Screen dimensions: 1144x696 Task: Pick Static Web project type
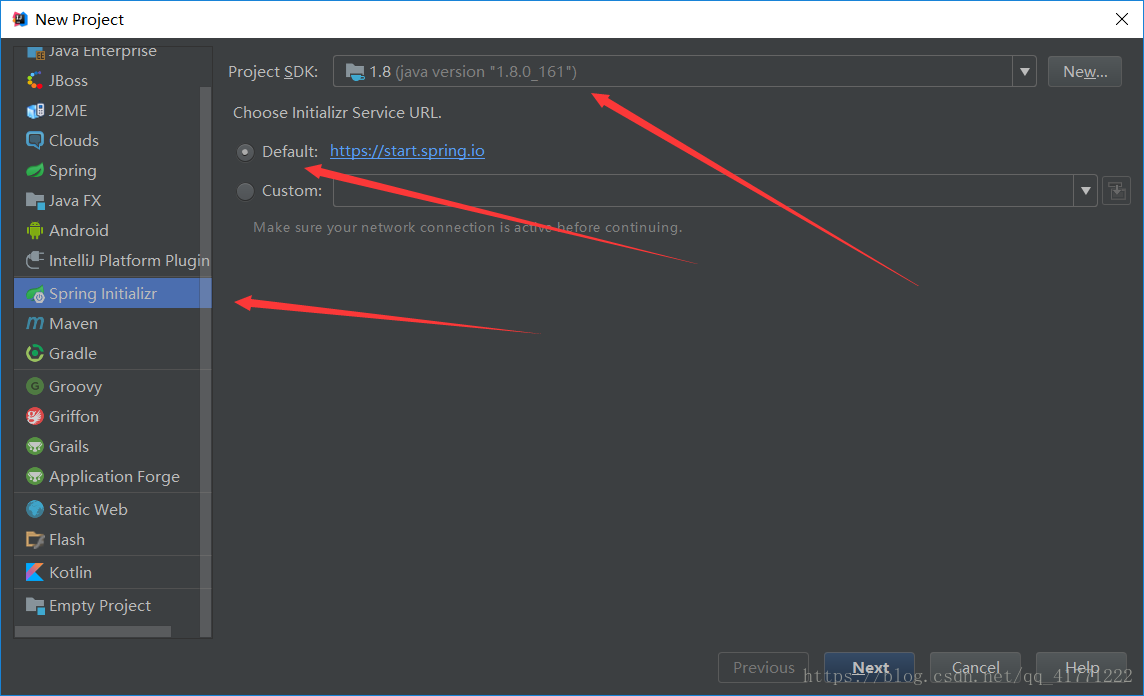coord(112,509)
